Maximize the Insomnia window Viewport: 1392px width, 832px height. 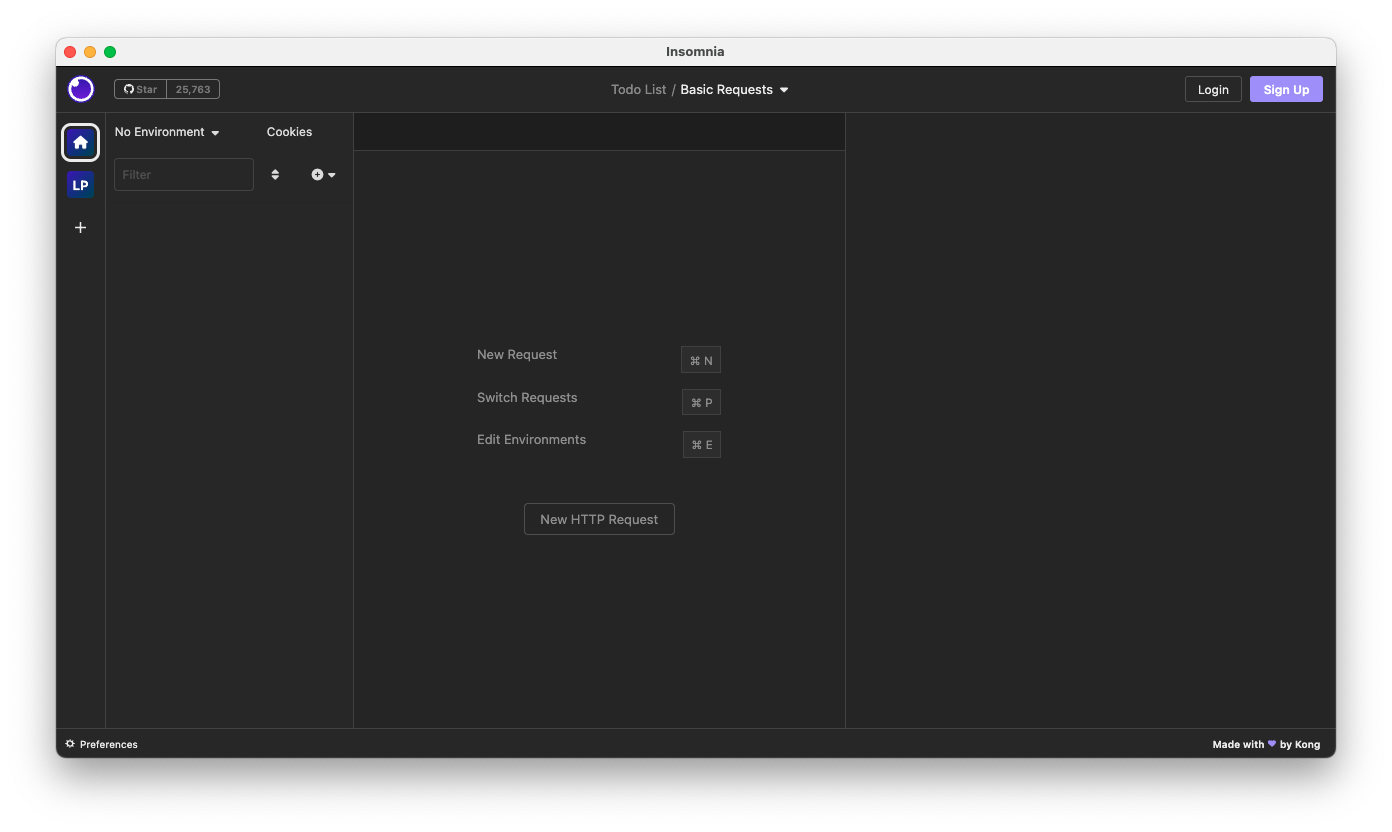[x=110, y=52]
